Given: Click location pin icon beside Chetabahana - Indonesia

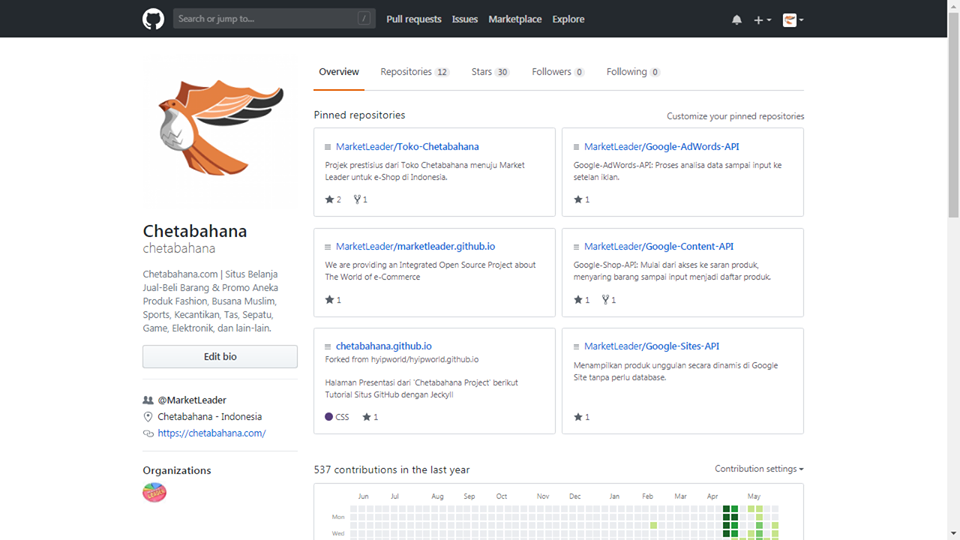Looking at the screenshot, I should [148, 416].
